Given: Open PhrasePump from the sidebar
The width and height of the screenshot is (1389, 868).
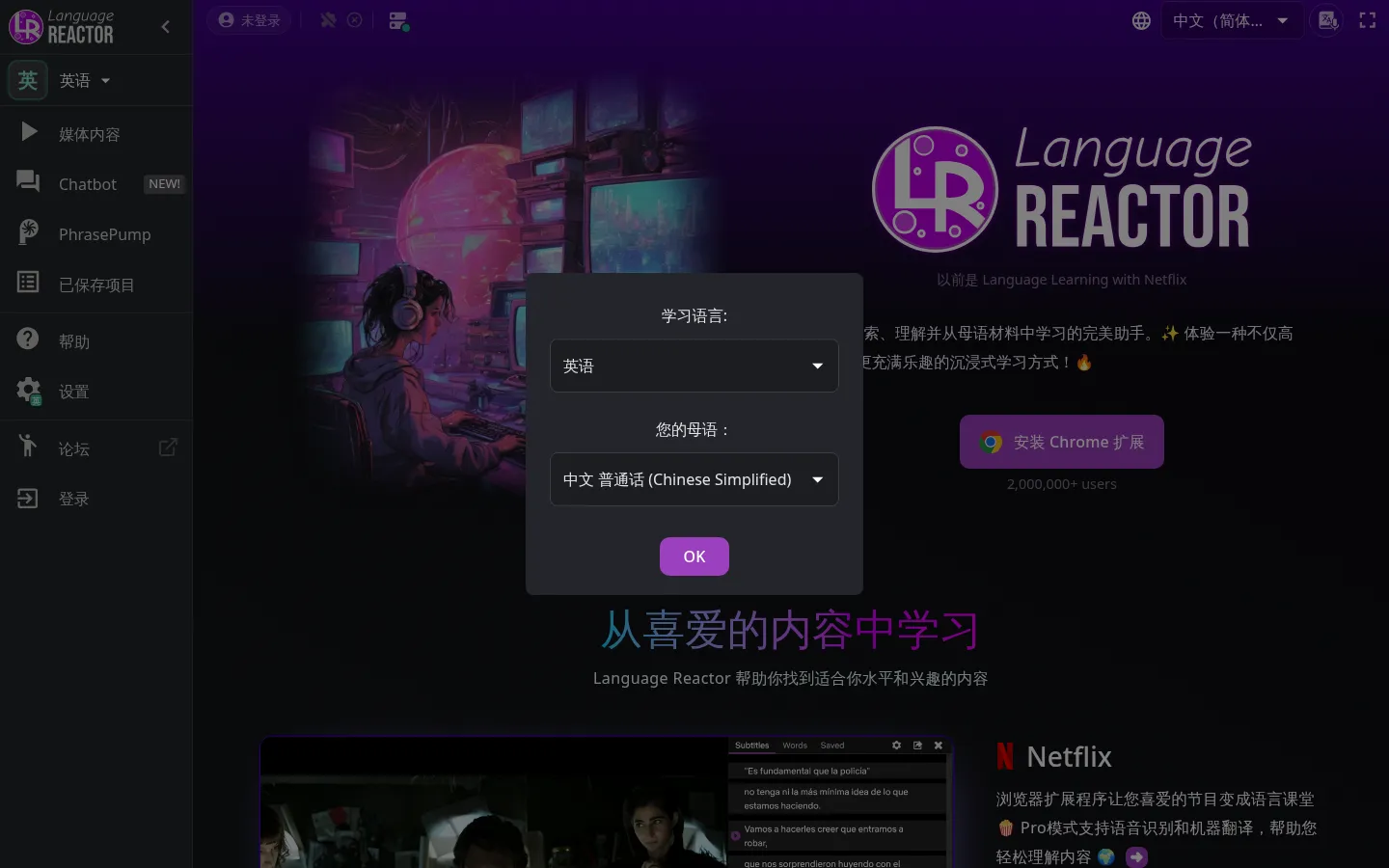Looking at the screenshot, I should click(x=96, y=234).
